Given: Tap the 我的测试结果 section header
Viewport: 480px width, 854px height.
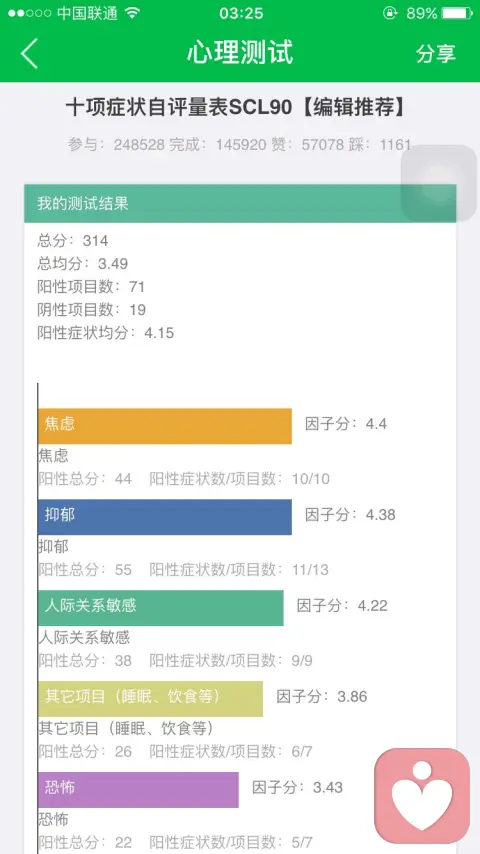Looking at the screenshot, I should click(x=240, y=204).
